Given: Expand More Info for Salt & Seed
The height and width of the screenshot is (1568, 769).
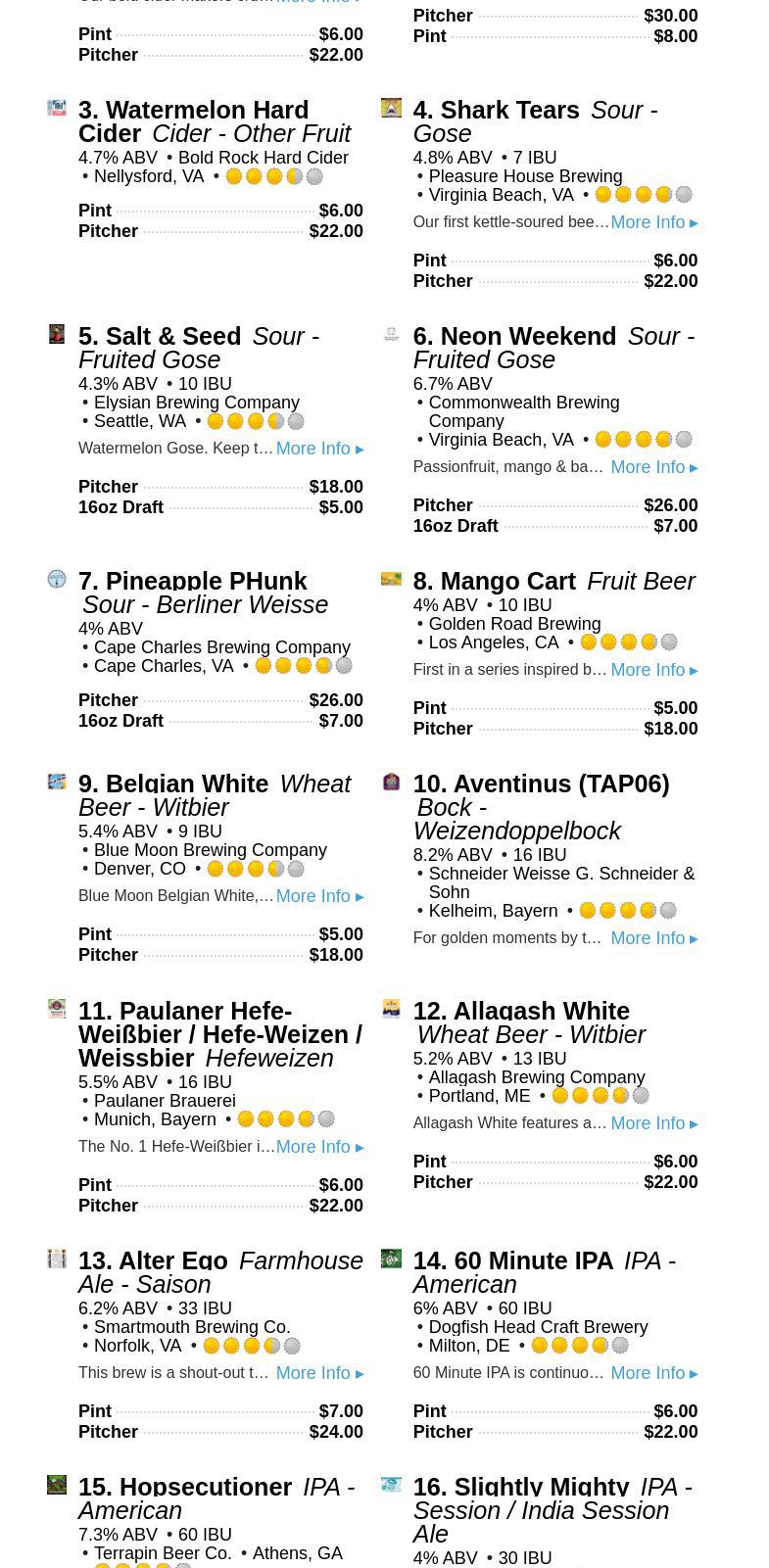Looking at the screenshot, I should 319,449.
